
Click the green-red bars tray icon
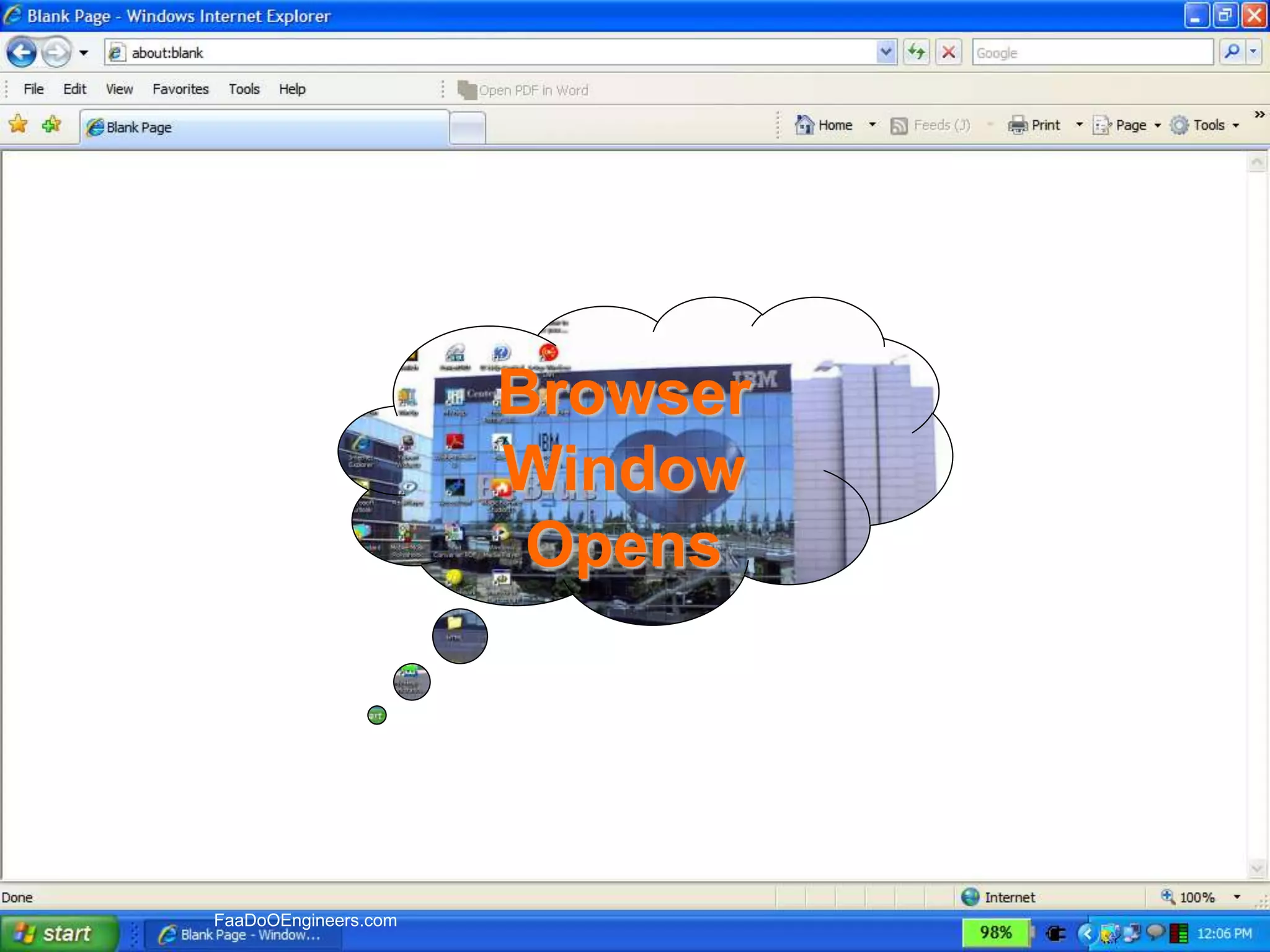tap(1178, 933)
